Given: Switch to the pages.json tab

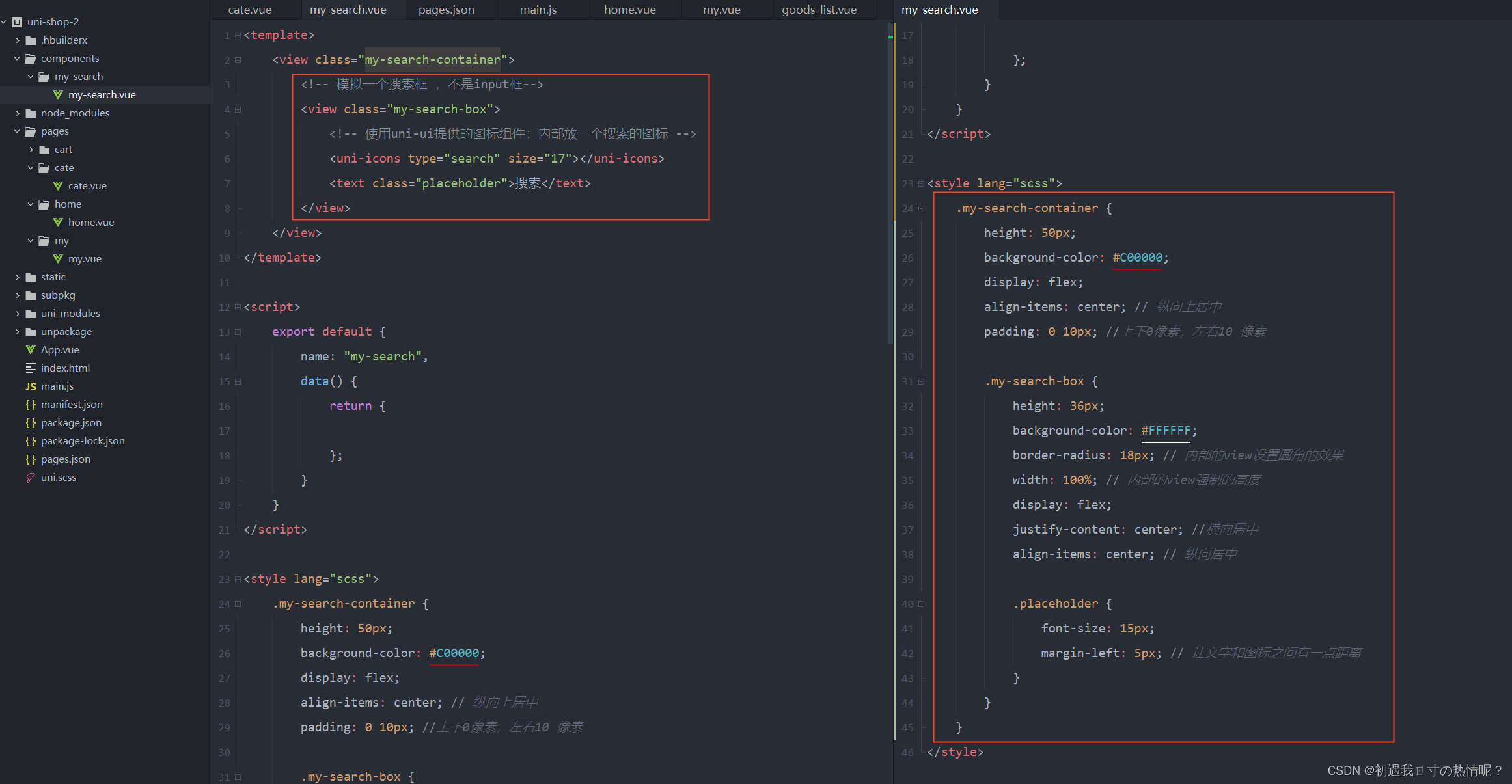Looking at the screenshot, I should click(447, 10).
